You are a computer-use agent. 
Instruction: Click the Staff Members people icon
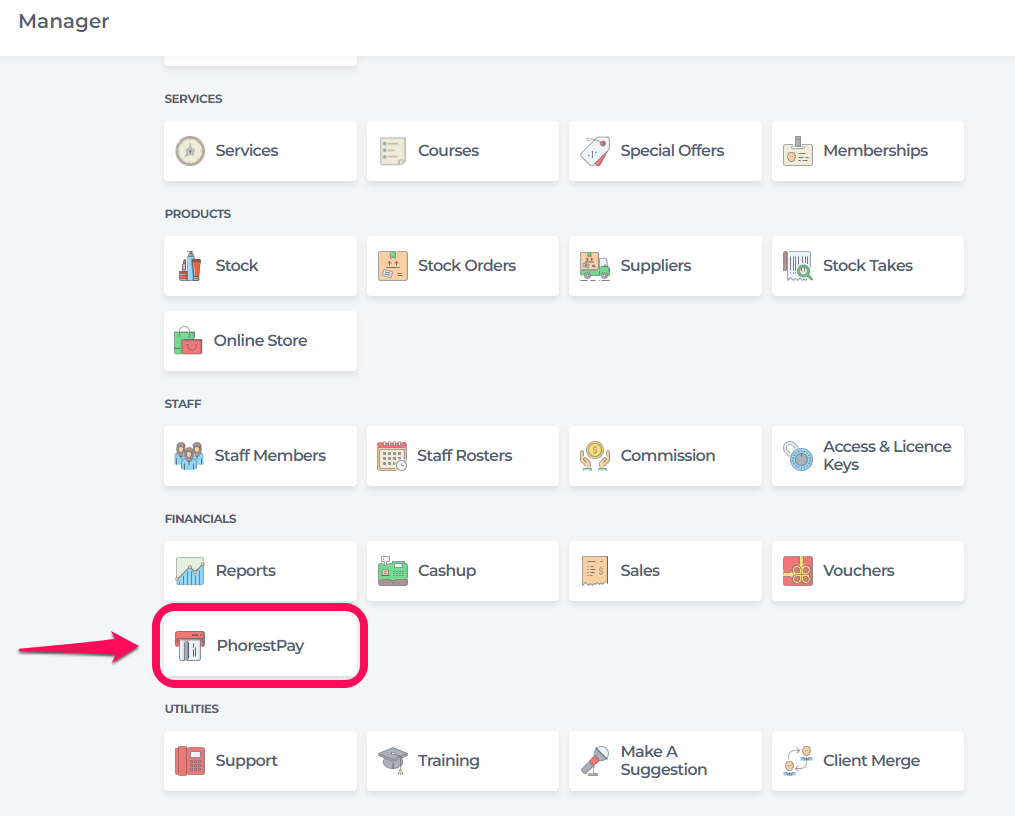[x=189, y=456]
